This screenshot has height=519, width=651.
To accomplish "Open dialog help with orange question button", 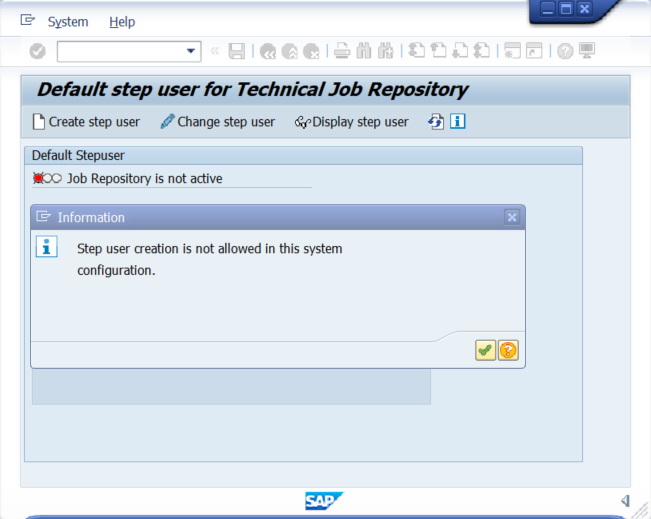I will pyautogui.click(x=508, y=350).
